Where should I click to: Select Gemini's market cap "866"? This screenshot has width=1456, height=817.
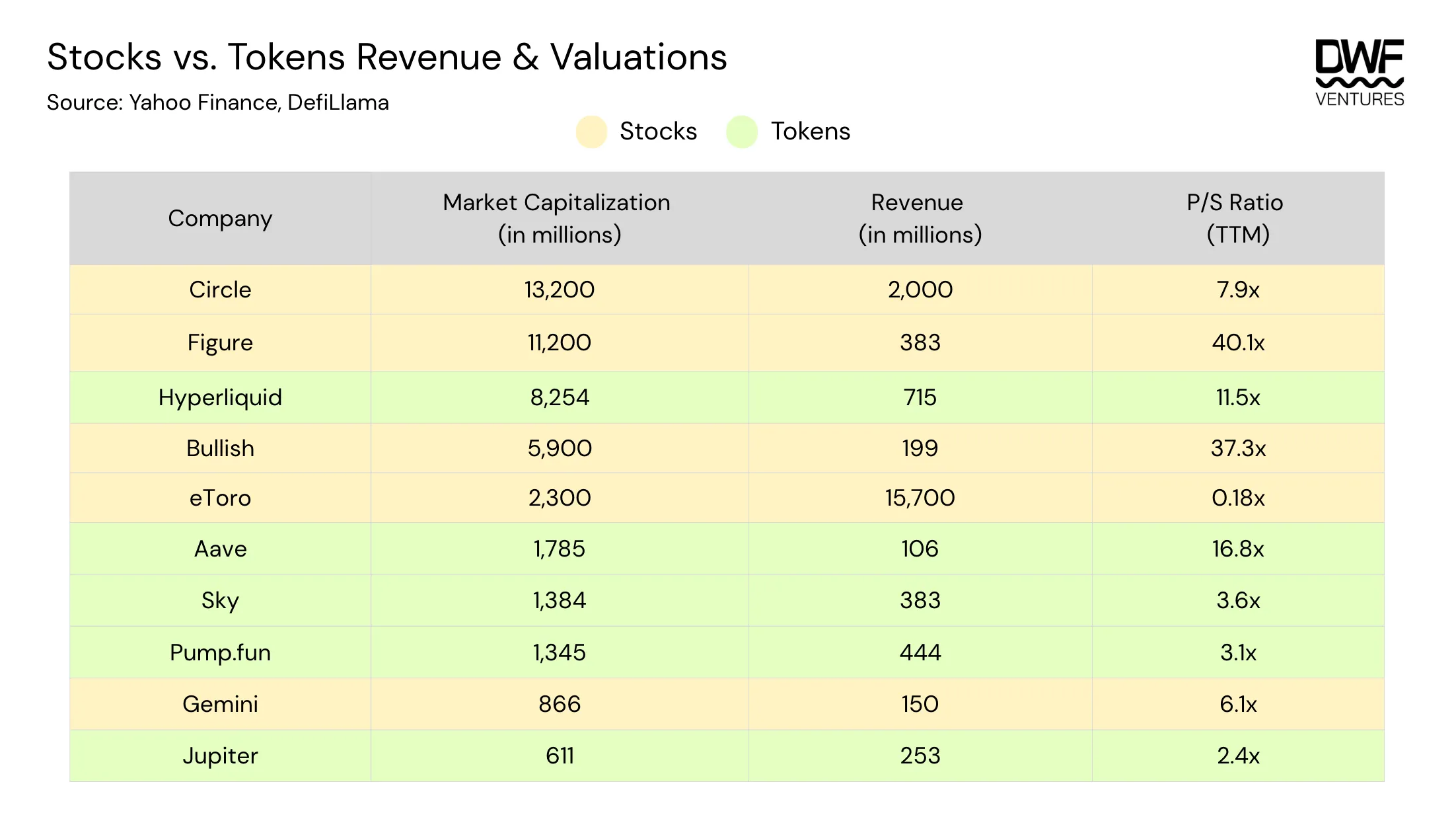point(560,704)
